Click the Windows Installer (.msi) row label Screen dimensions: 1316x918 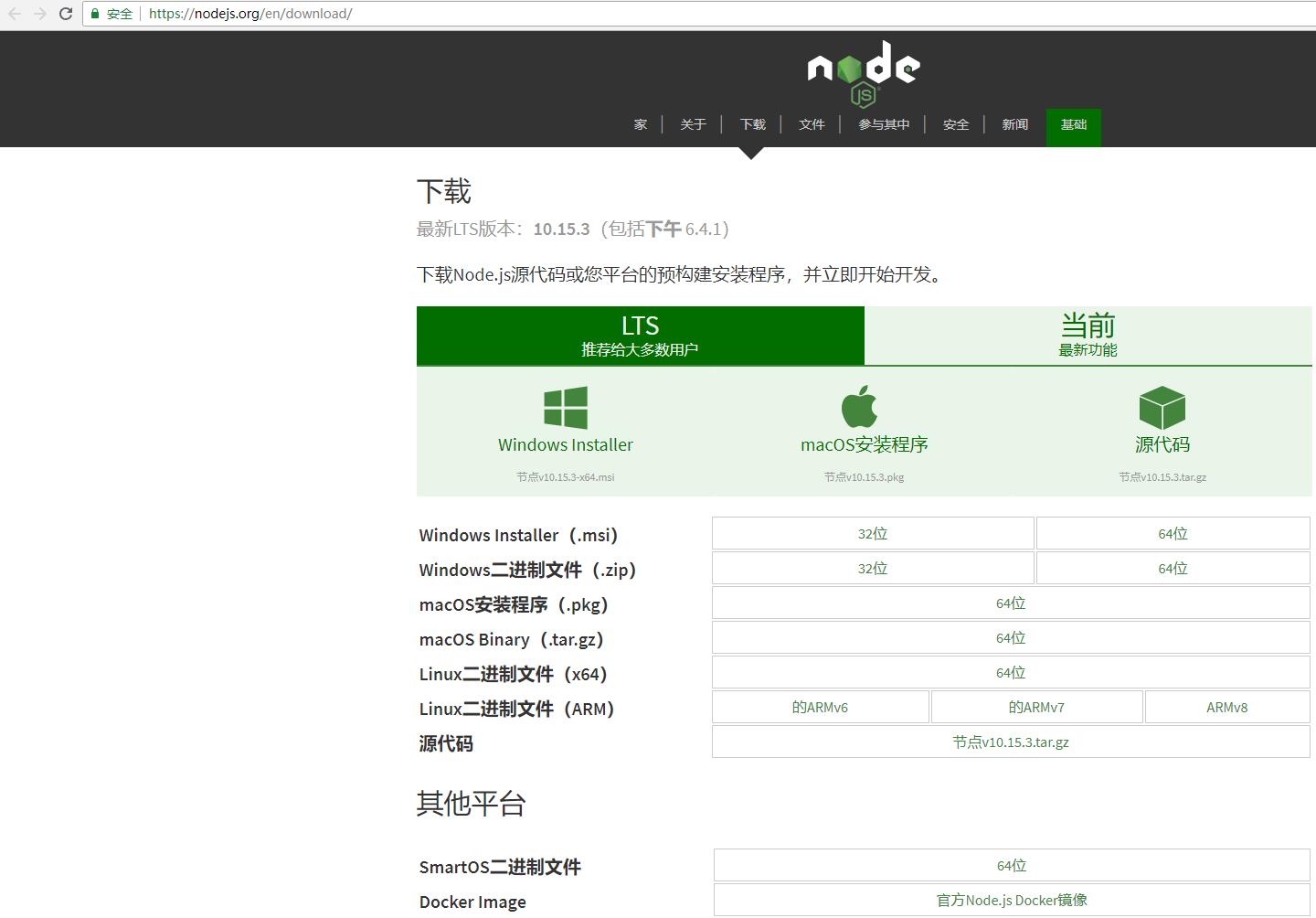(x=519, y=536)
